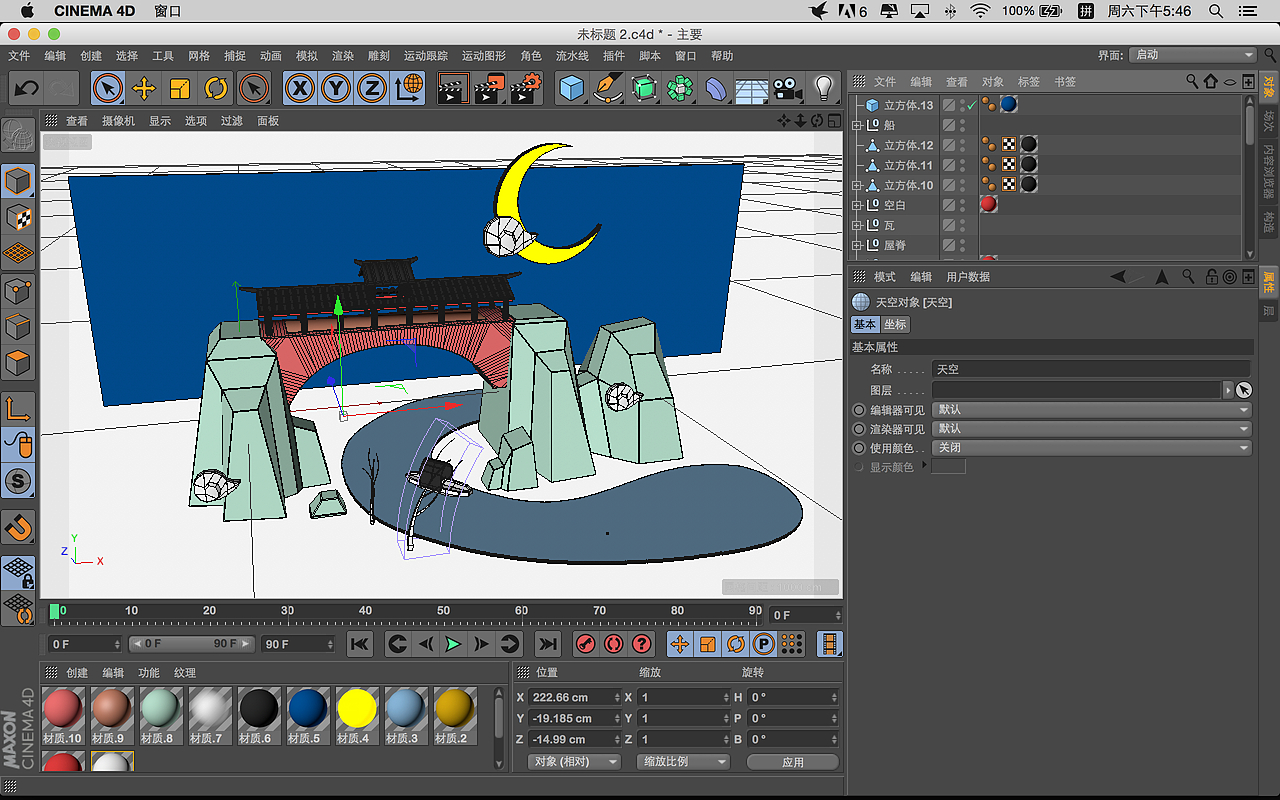Open the 对象 (相对) coordinate dropdown
Screen dimensions: 1280x800
pos(574,762)
